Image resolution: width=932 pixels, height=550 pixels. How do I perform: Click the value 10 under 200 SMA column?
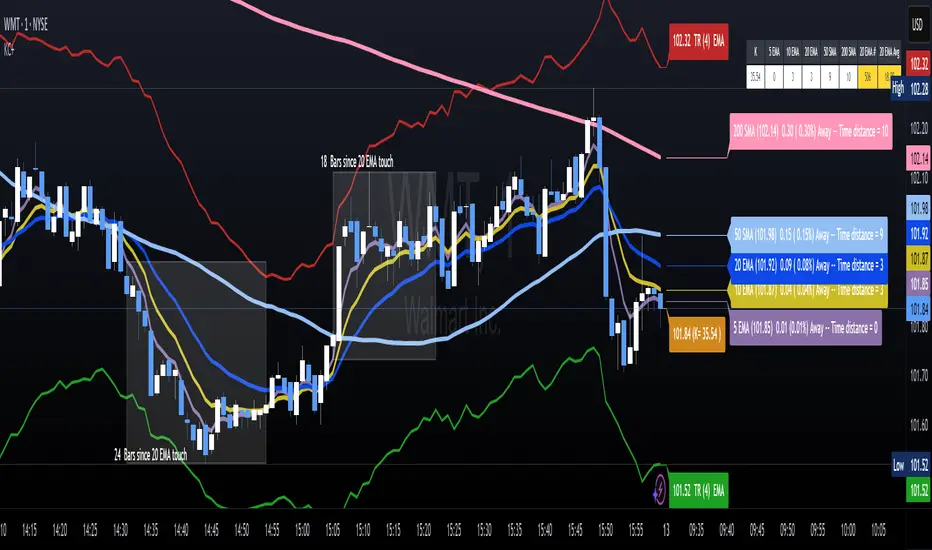point(848,77)
